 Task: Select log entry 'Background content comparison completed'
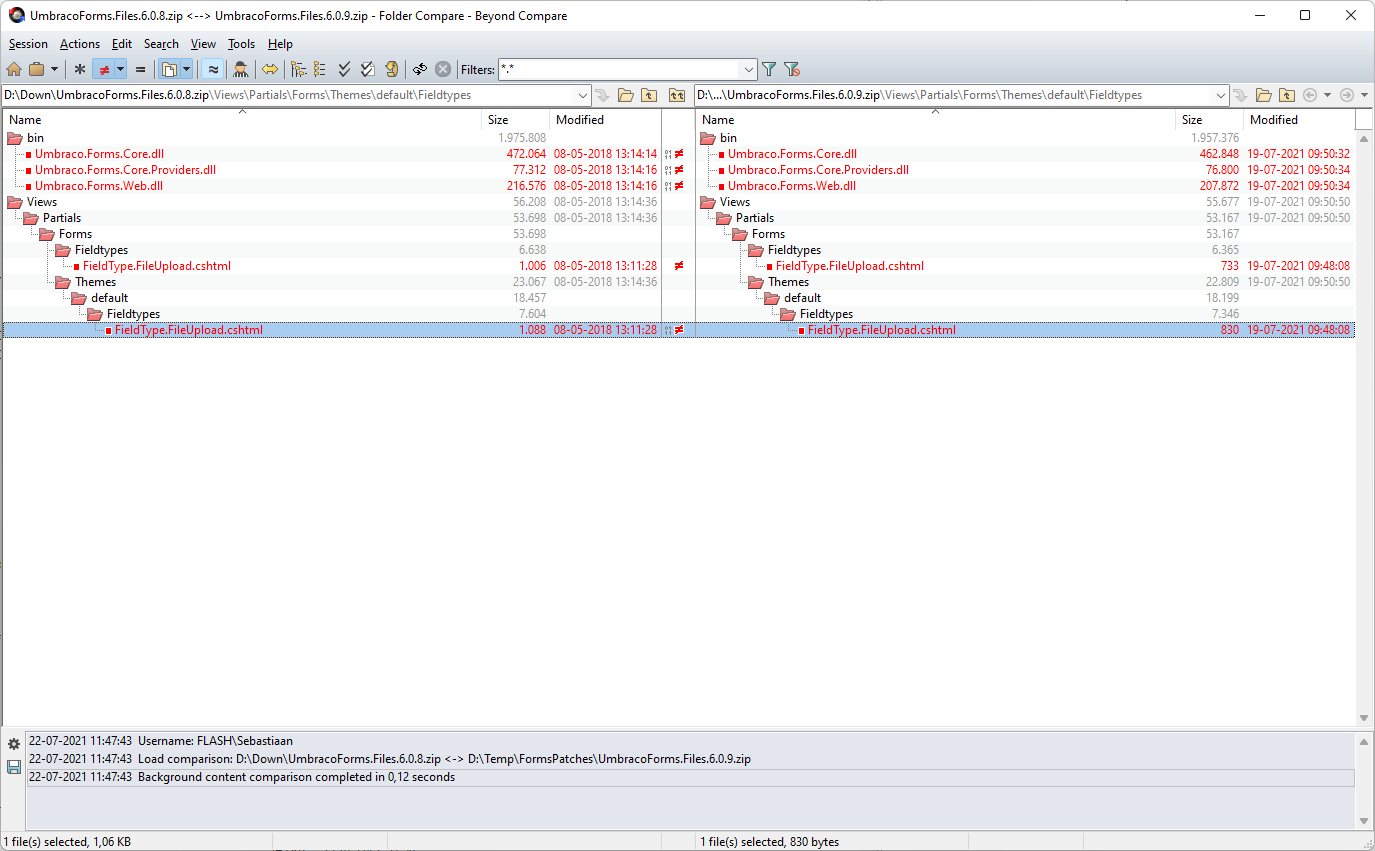(690, 777)
